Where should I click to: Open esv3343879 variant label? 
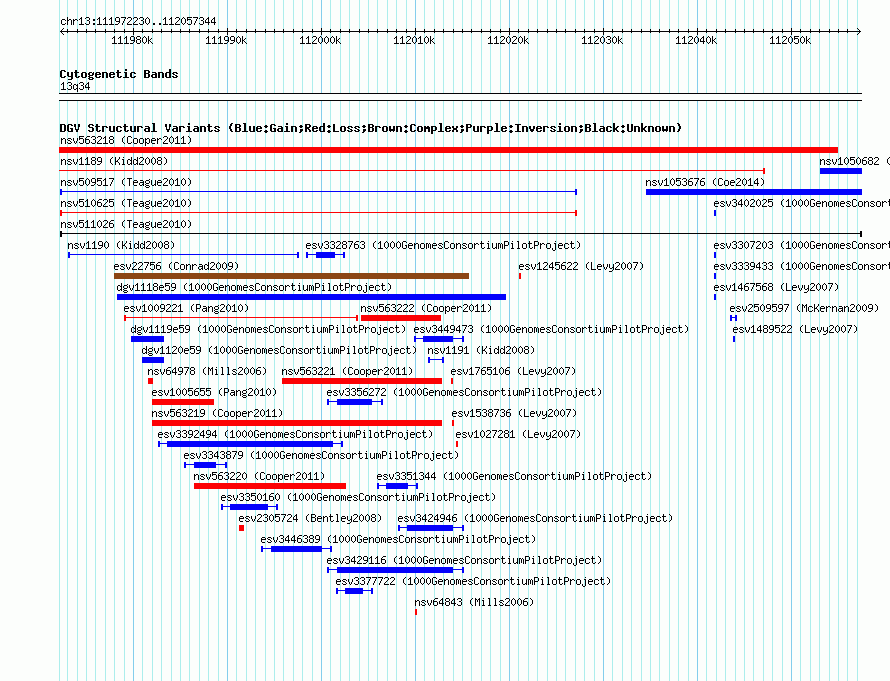(x=321, y=455)
